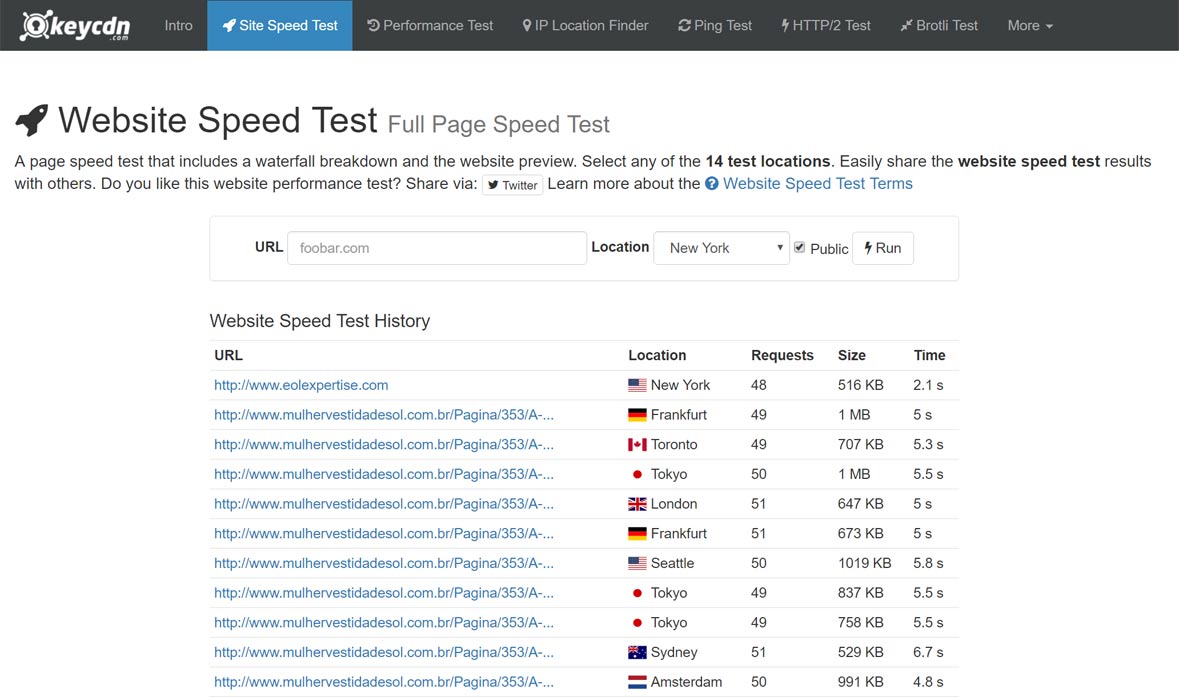Open the eolexpertise.com history link
This screenshot has width=1179, height=697.
pyautogui.click(x=301, y=385)
